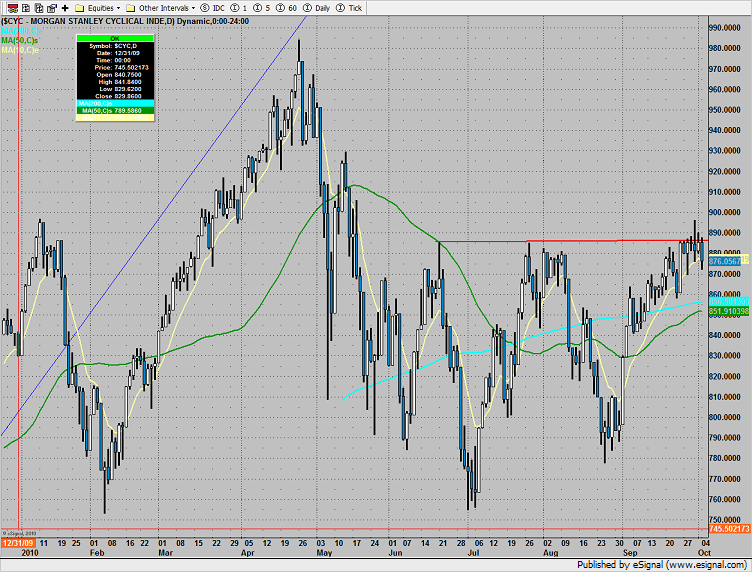
Task: Click the chart title $CYC Morgan Stanley Cyclical
Action: (125, 21)
